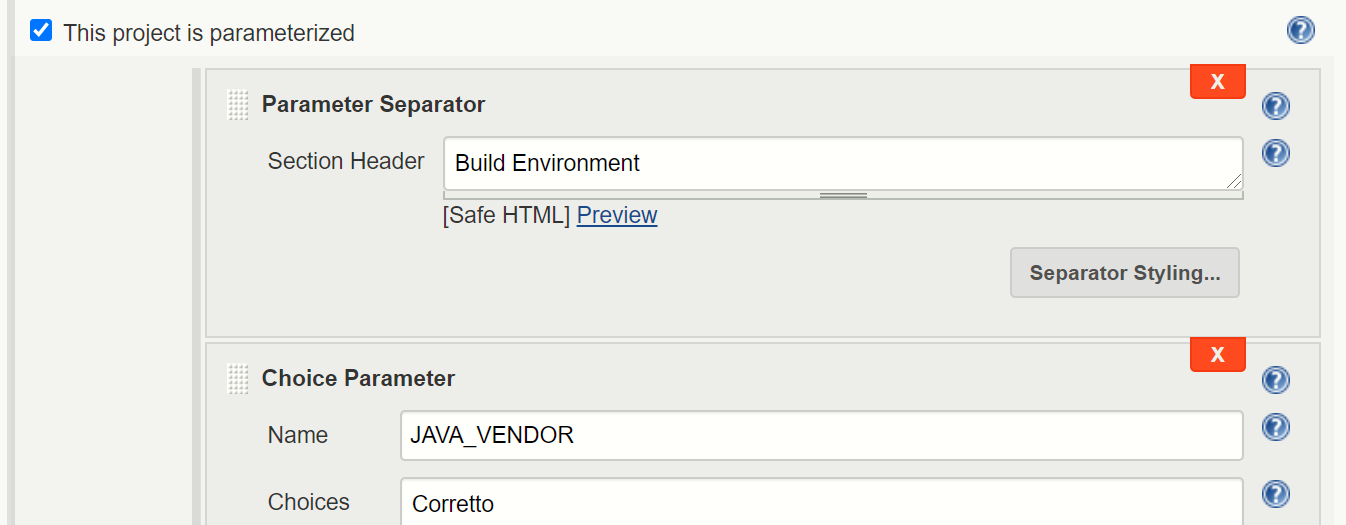Image resolution: width=1346 pixels, height=525 pixels.
Task: Uncheck This project is parameterized checkbox
Action: pyautogui.click(x=41, y=31)
